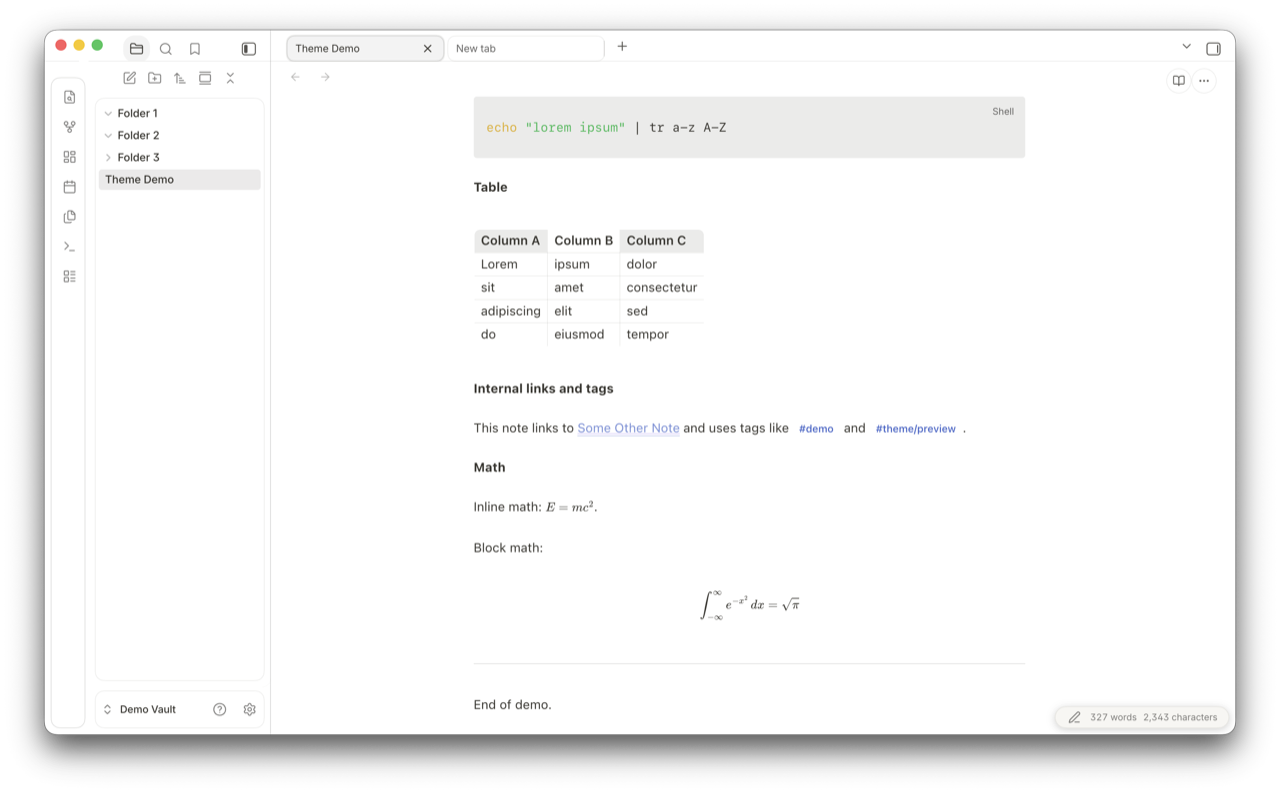
Task: Close the Theme Demo tab
Action: [427, 48]
